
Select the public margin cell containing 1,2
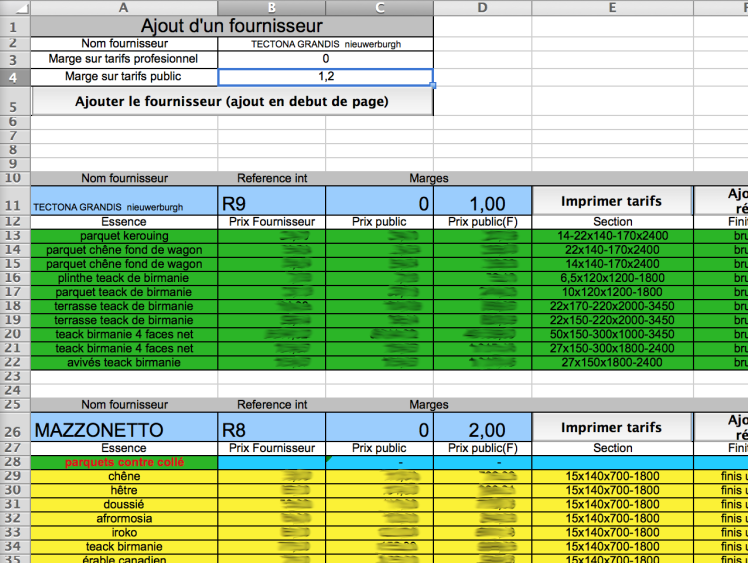click(x=325, y=77)
